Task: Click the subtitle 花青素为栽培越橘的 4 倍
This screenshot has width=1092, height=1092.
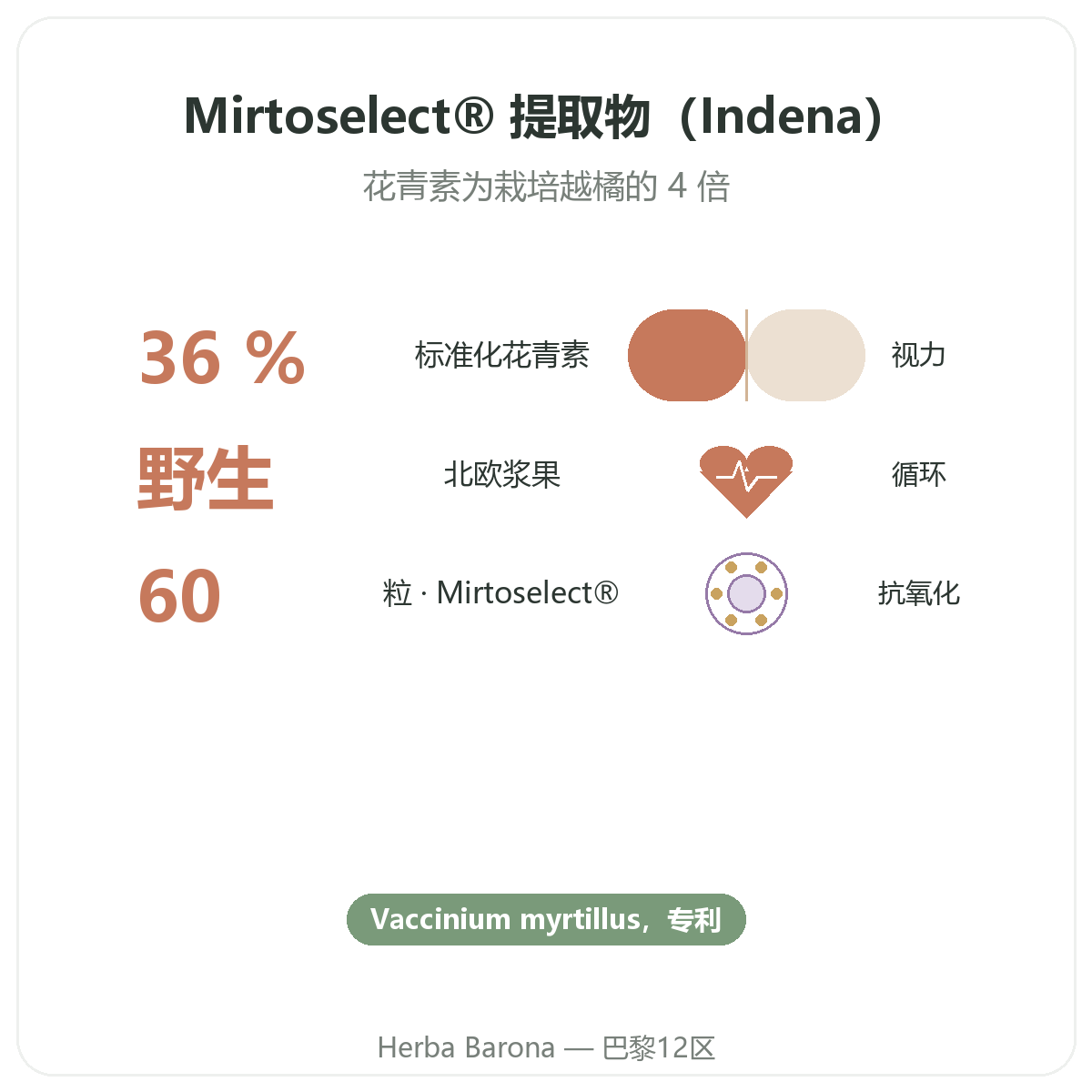Action: click(x=546, y=187)
